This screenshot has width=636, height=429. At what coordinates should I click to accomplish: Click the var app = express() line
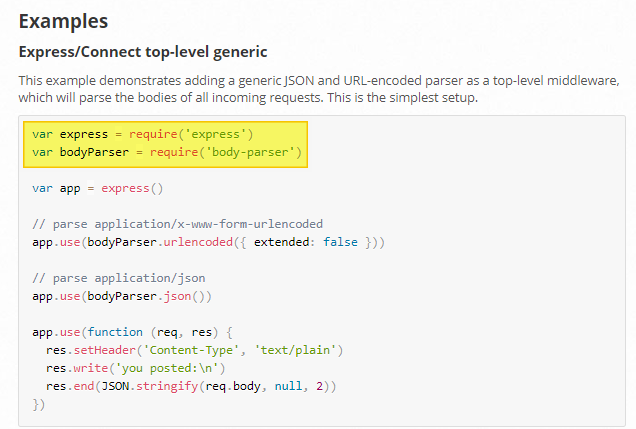(98, 189)
